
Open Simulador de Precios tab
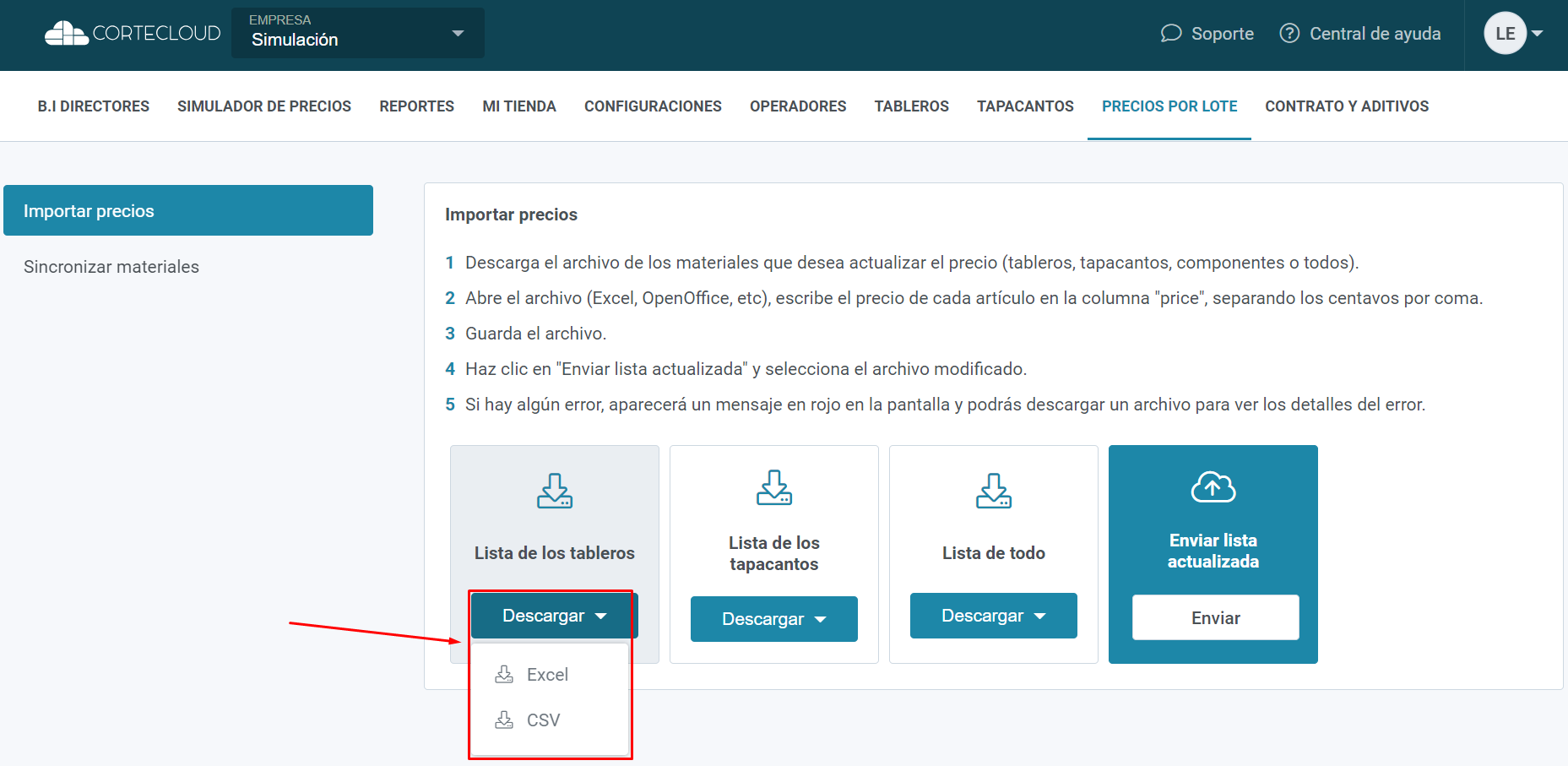tap(264, 106)
